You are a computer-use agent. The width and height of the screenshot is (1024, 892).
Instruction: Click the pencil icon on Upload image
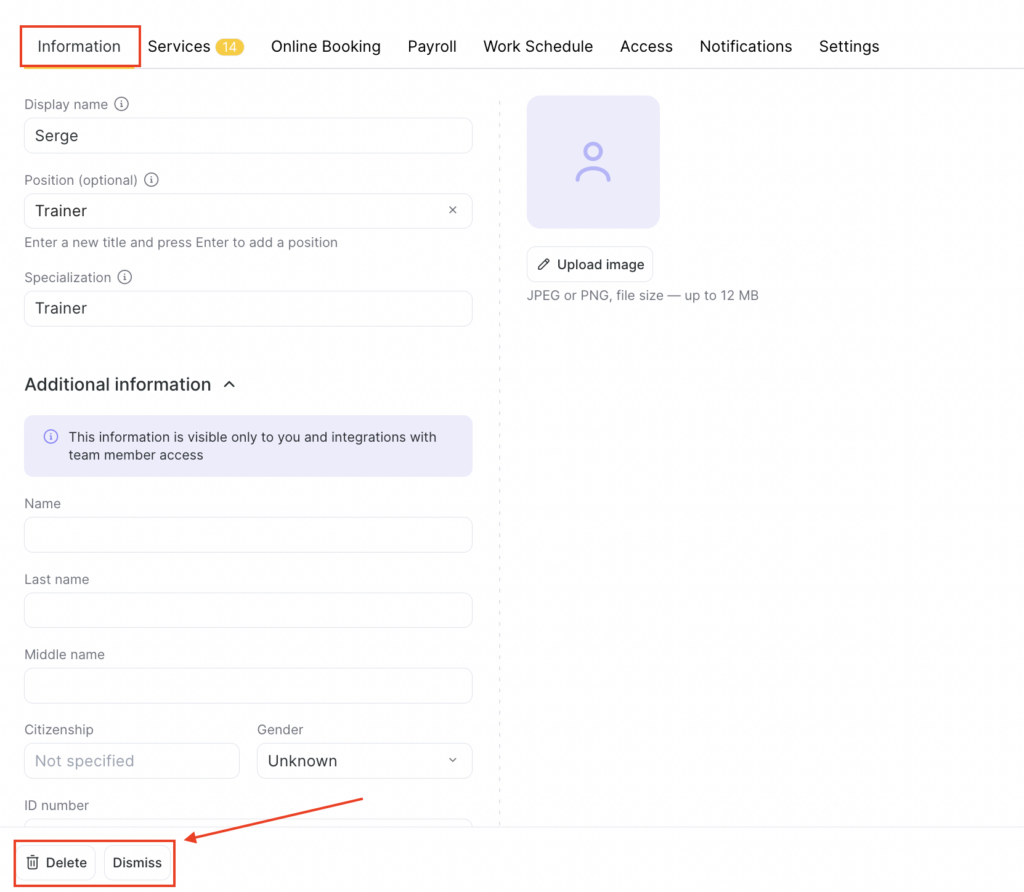pyautogui.click(x=544, y=265)
